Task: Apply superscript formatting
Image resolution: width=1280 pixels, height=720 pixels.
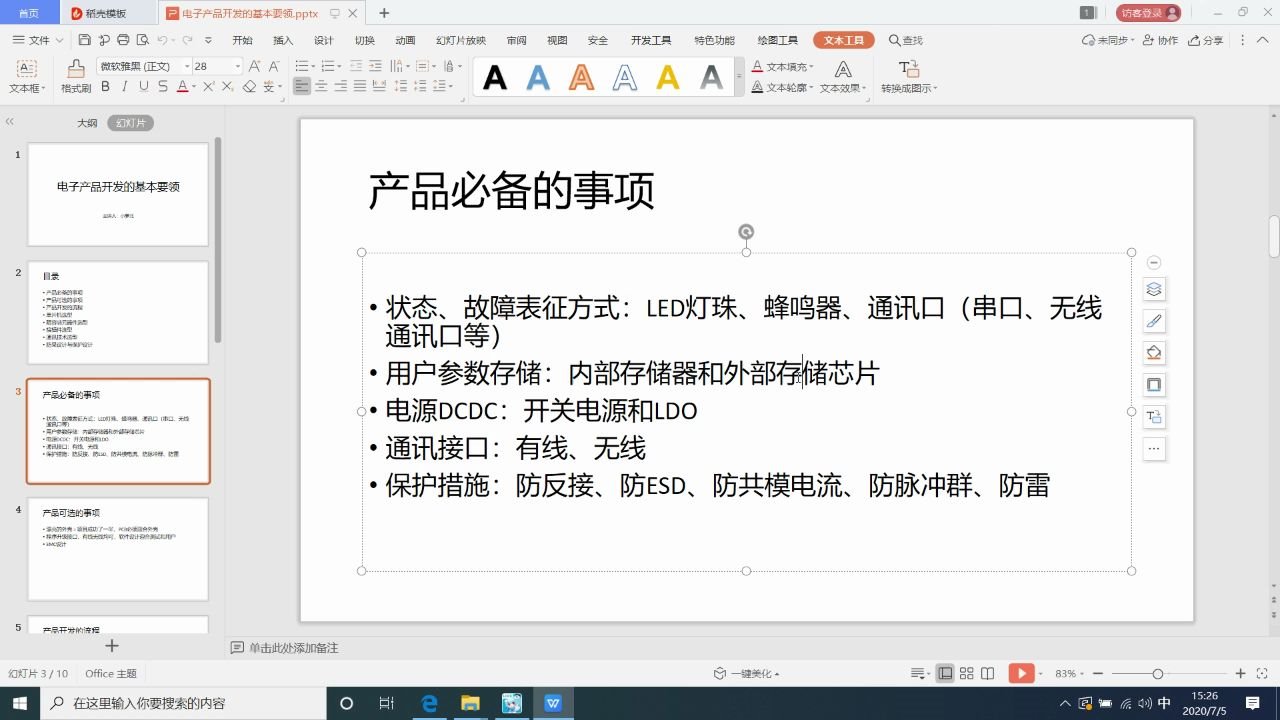Action: 208,87
